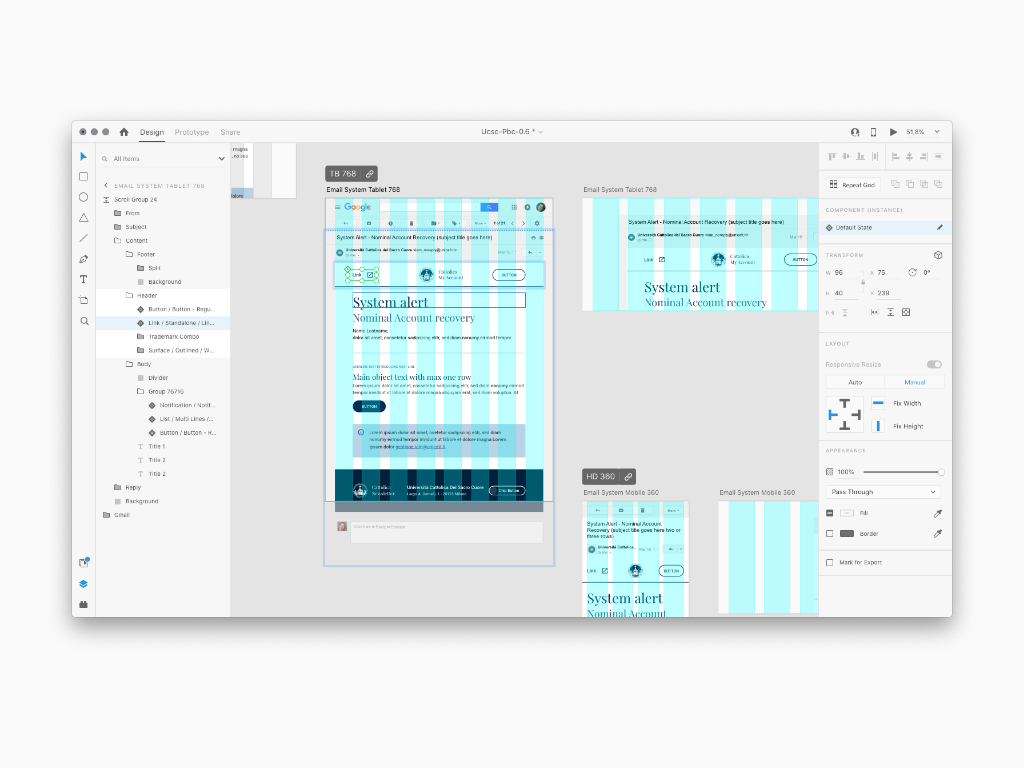The image size is (1024, 768).
Task: Select the Line tool
Action: 84,238
